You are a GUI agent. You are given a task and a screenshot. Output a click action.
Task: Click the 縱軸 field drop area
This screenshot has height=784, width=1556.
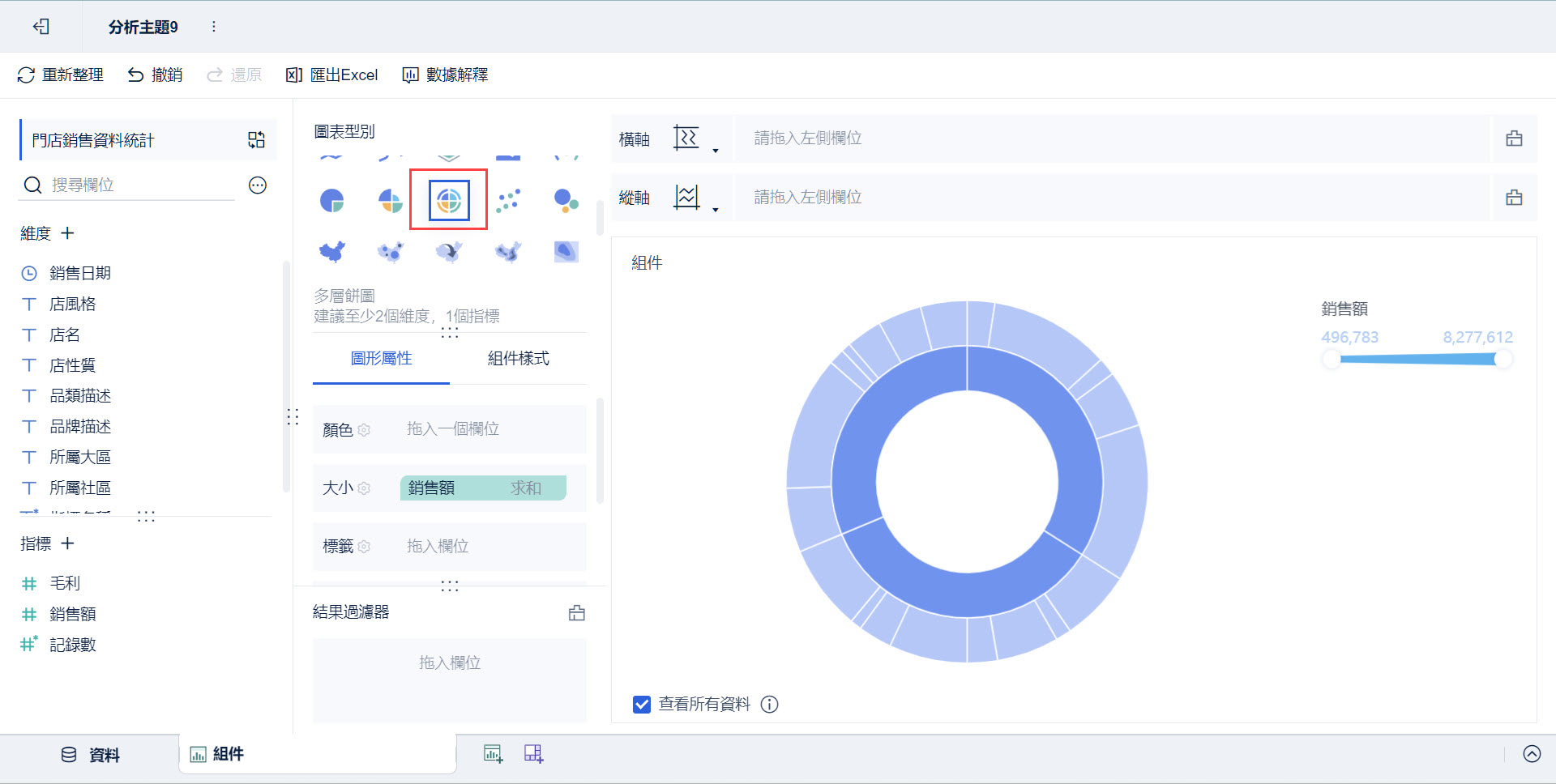click(x=1112, y=198)
